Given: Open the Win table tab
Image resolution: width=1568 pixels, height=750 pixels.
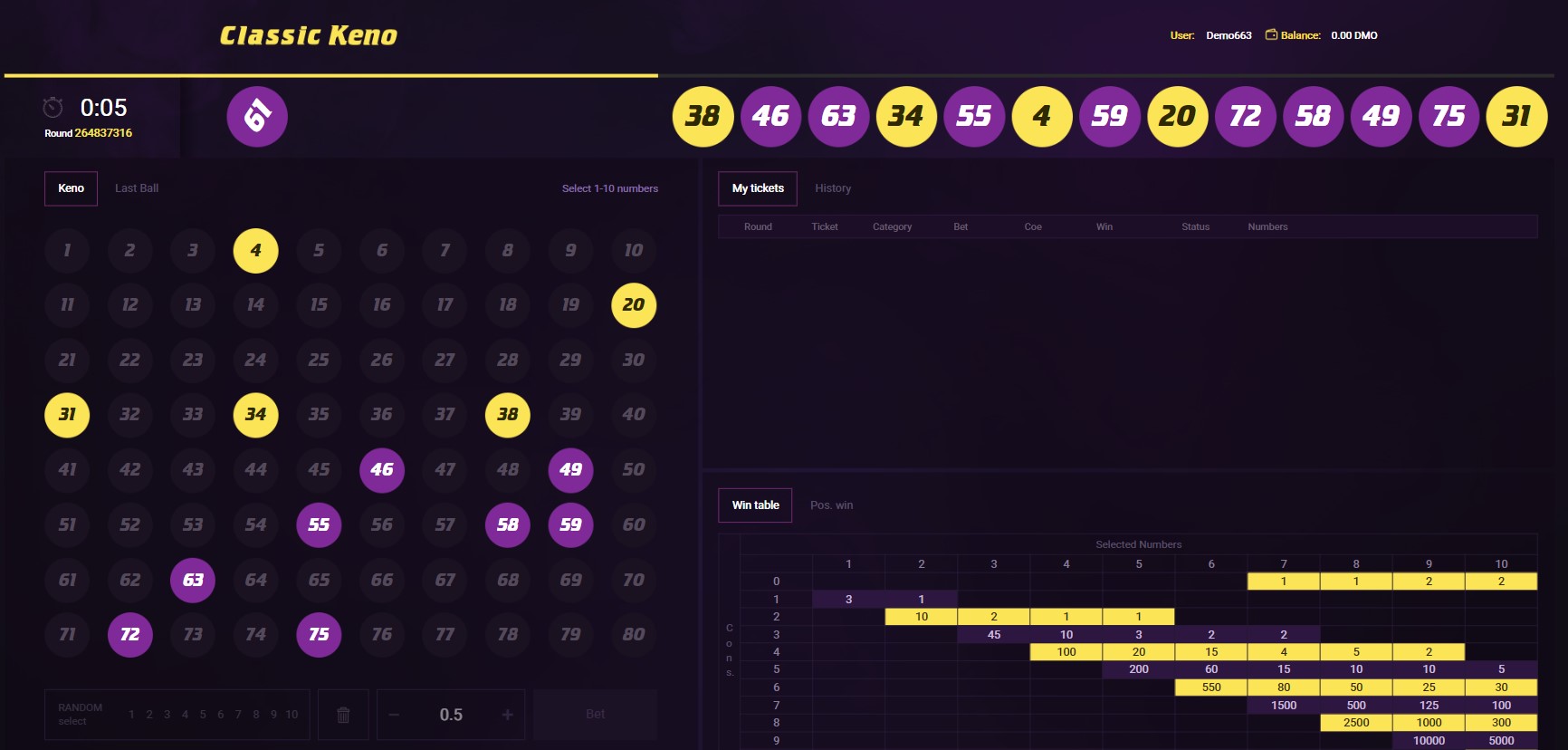Looking at the screenshot, I should [x=755, y=505].
